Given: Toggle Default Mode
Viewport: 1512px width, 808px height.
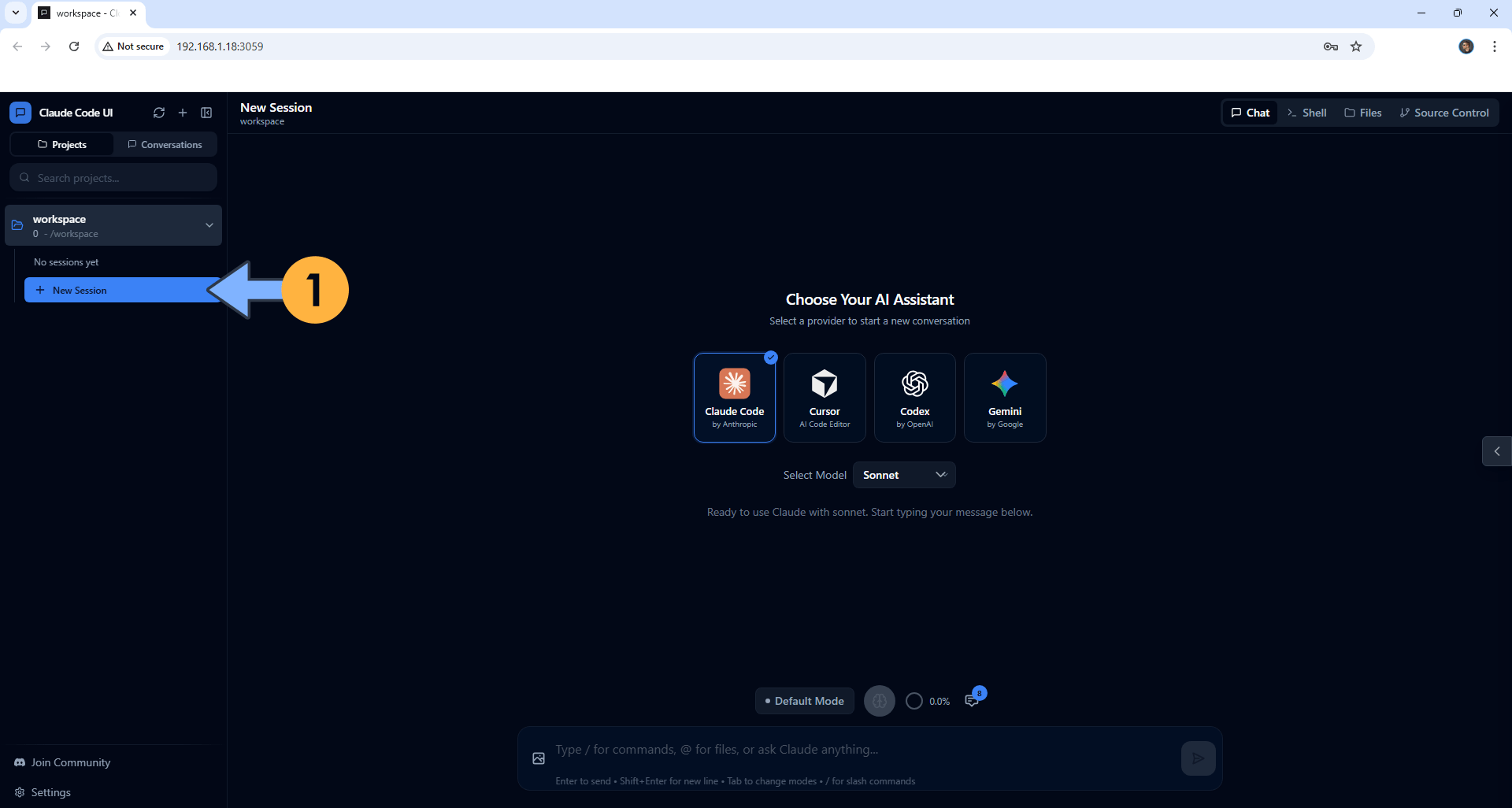Looking at the screenshot, I should tap(803, 700).
